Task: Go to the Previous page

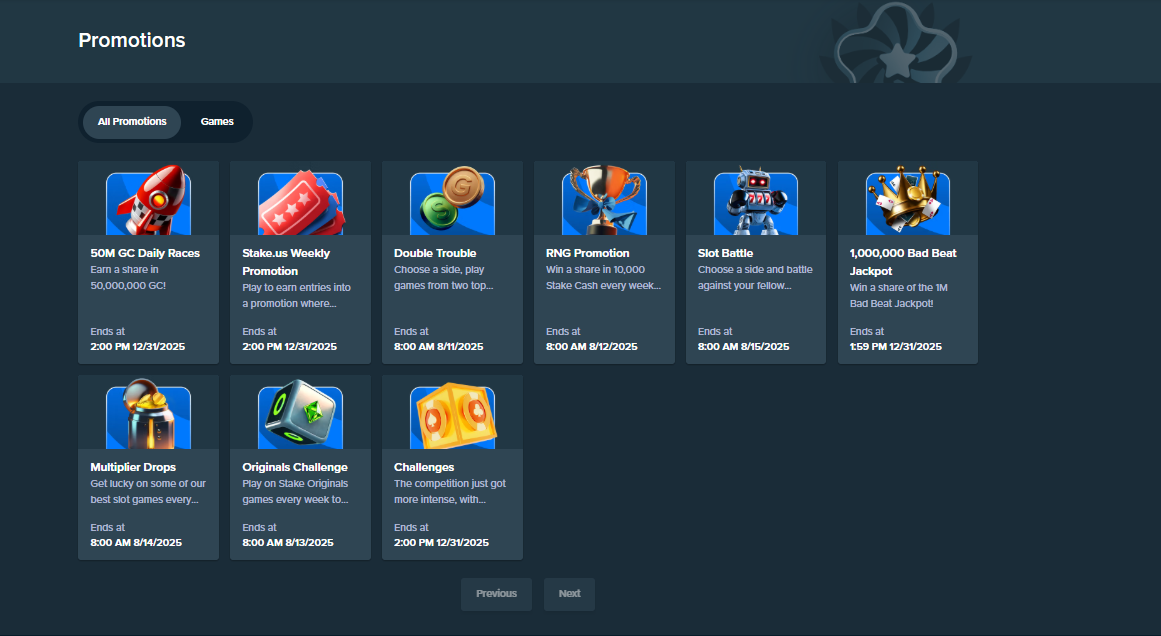Action: pos(496,594)
